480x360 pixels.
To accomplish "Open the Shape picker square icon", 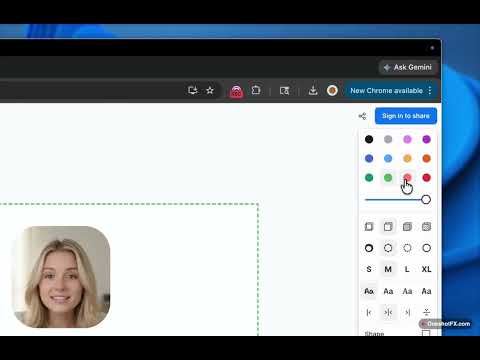I will pos(426,333).
